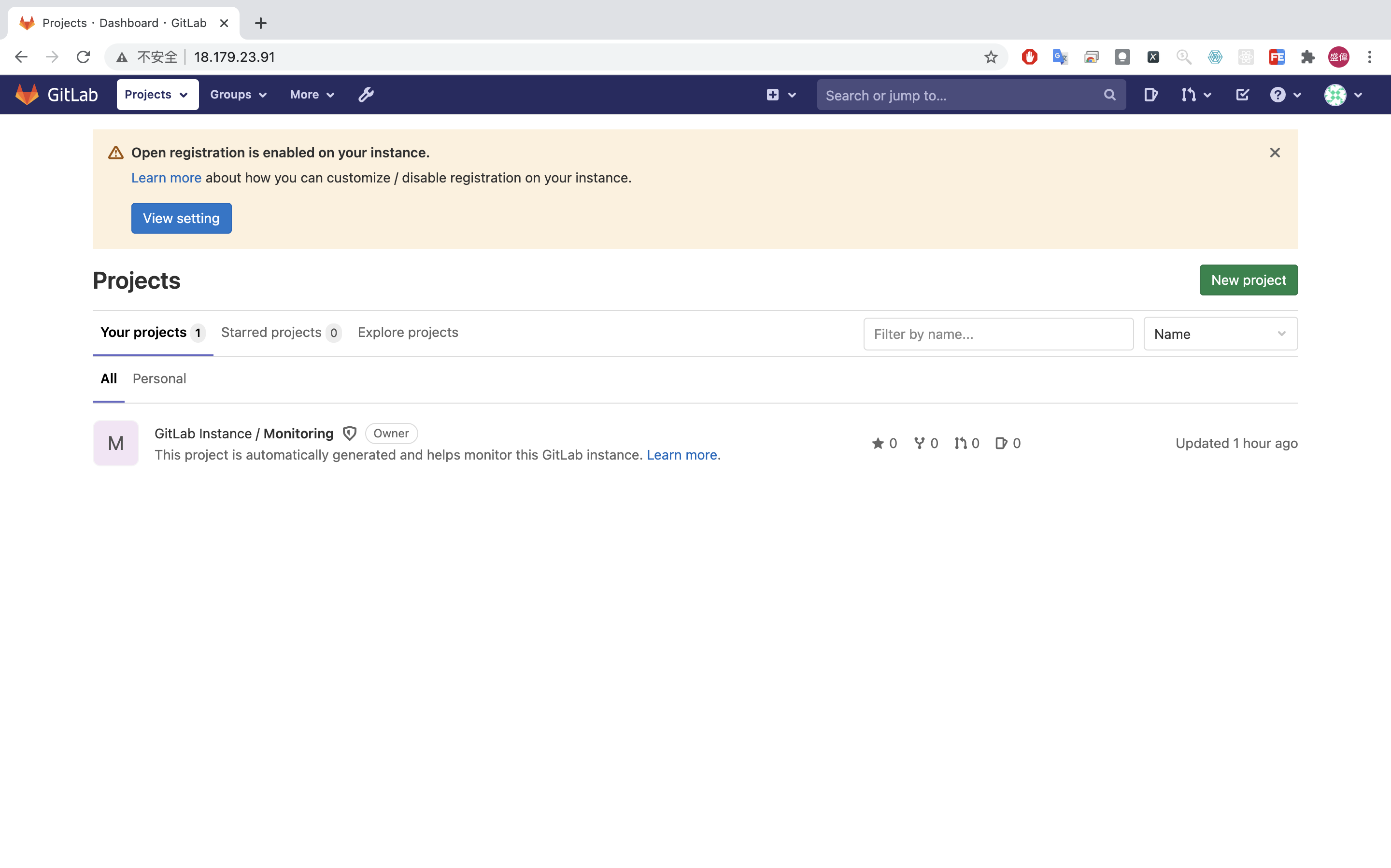This screenshot has width=1391, height=868.
Task: Dismiss the open registration warning banner
Action: coord(1275,153)
